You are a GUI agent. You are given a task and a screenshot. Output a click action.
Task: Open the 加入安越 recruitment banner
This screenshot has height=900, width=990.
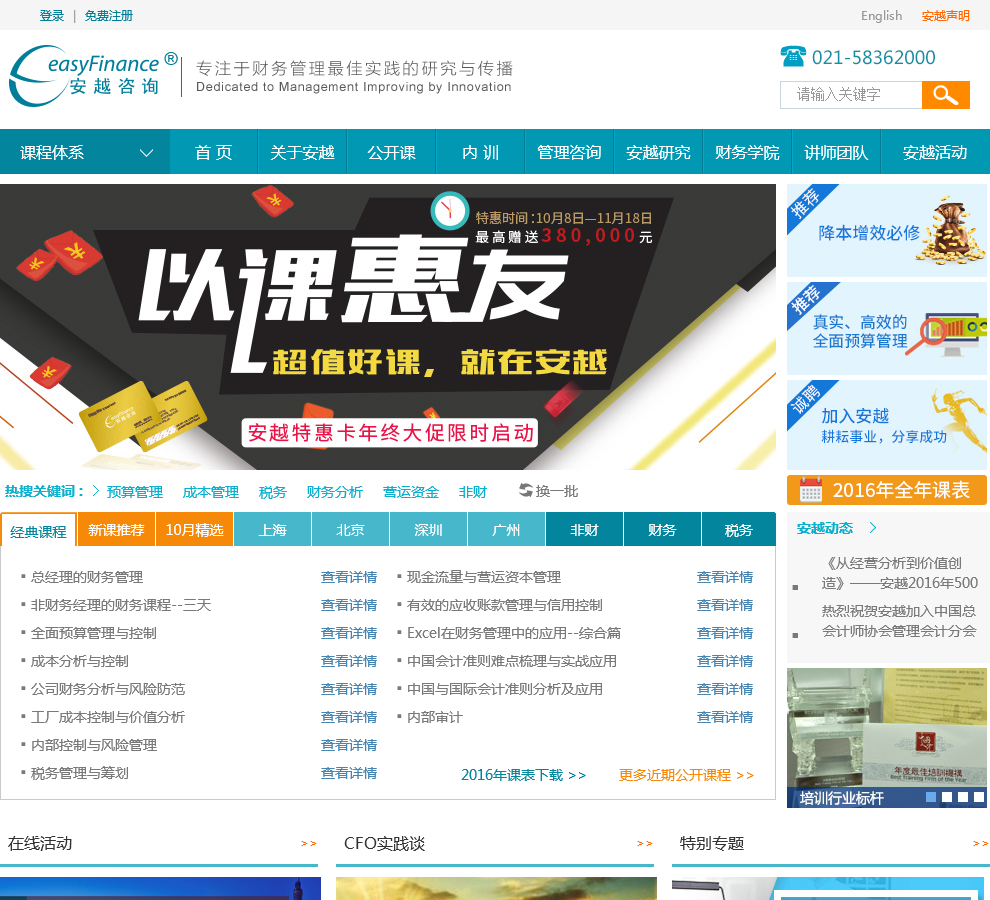click(886, 425)
